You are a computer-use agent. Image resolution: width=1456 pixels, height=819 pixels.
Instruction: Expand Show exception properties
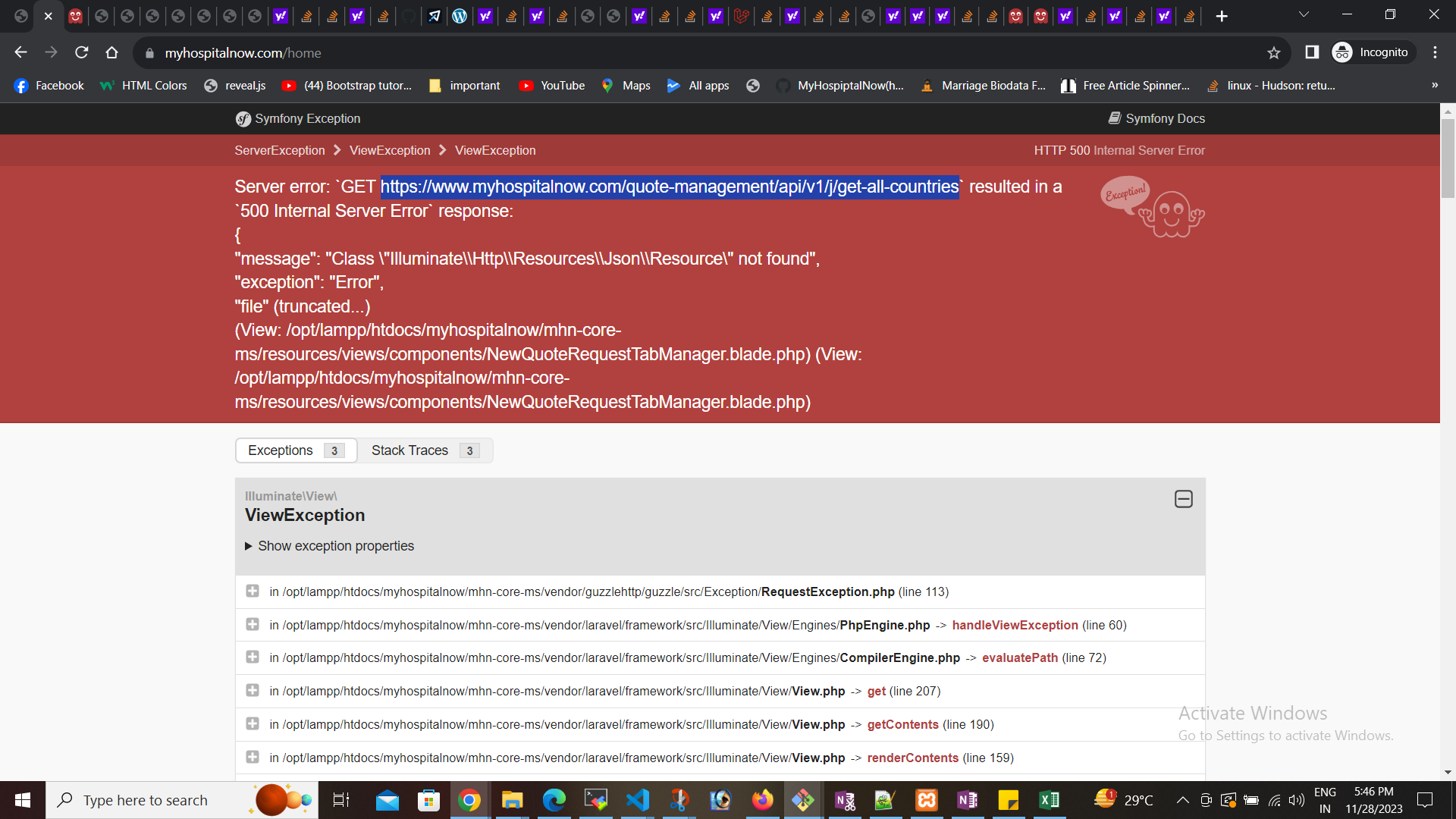(x=329, y=546)
